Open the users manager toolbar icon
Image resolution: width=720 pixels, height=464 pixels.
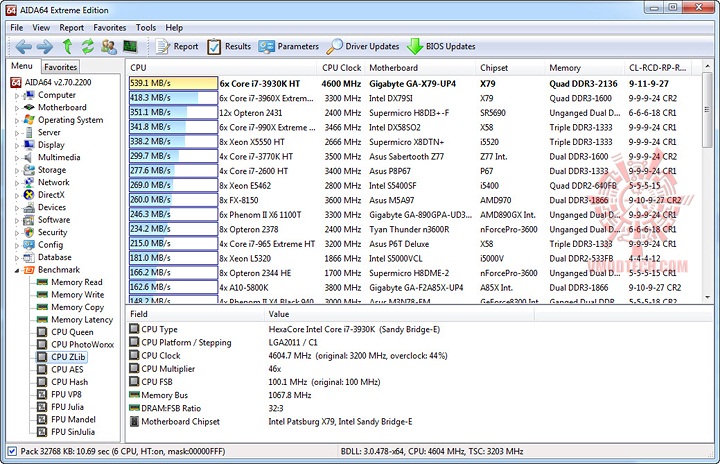[x=109, y=46]
